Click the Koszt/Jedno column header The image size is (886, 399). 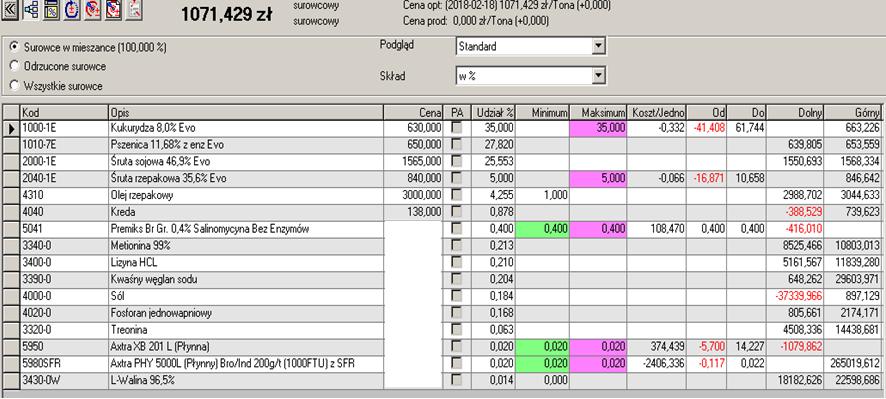(x=658, y=112)
